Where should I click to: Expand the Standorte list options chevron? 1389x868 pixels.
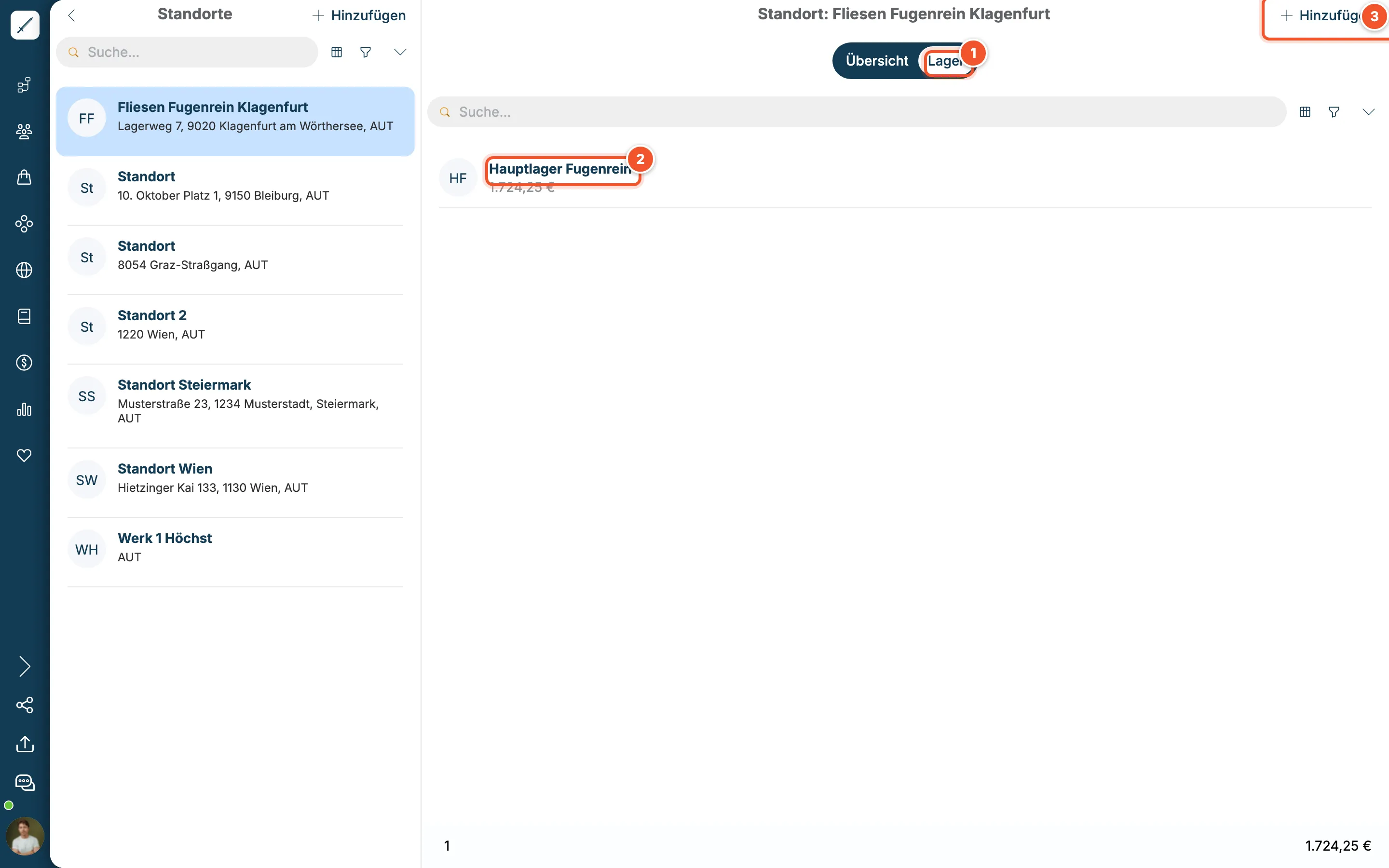coord(400,52)
